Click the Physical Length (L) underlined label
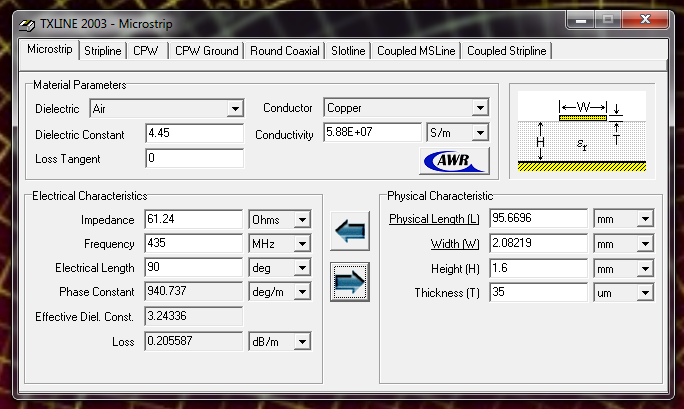This screenshot has height=409, width=684. [x=434, y=219]
